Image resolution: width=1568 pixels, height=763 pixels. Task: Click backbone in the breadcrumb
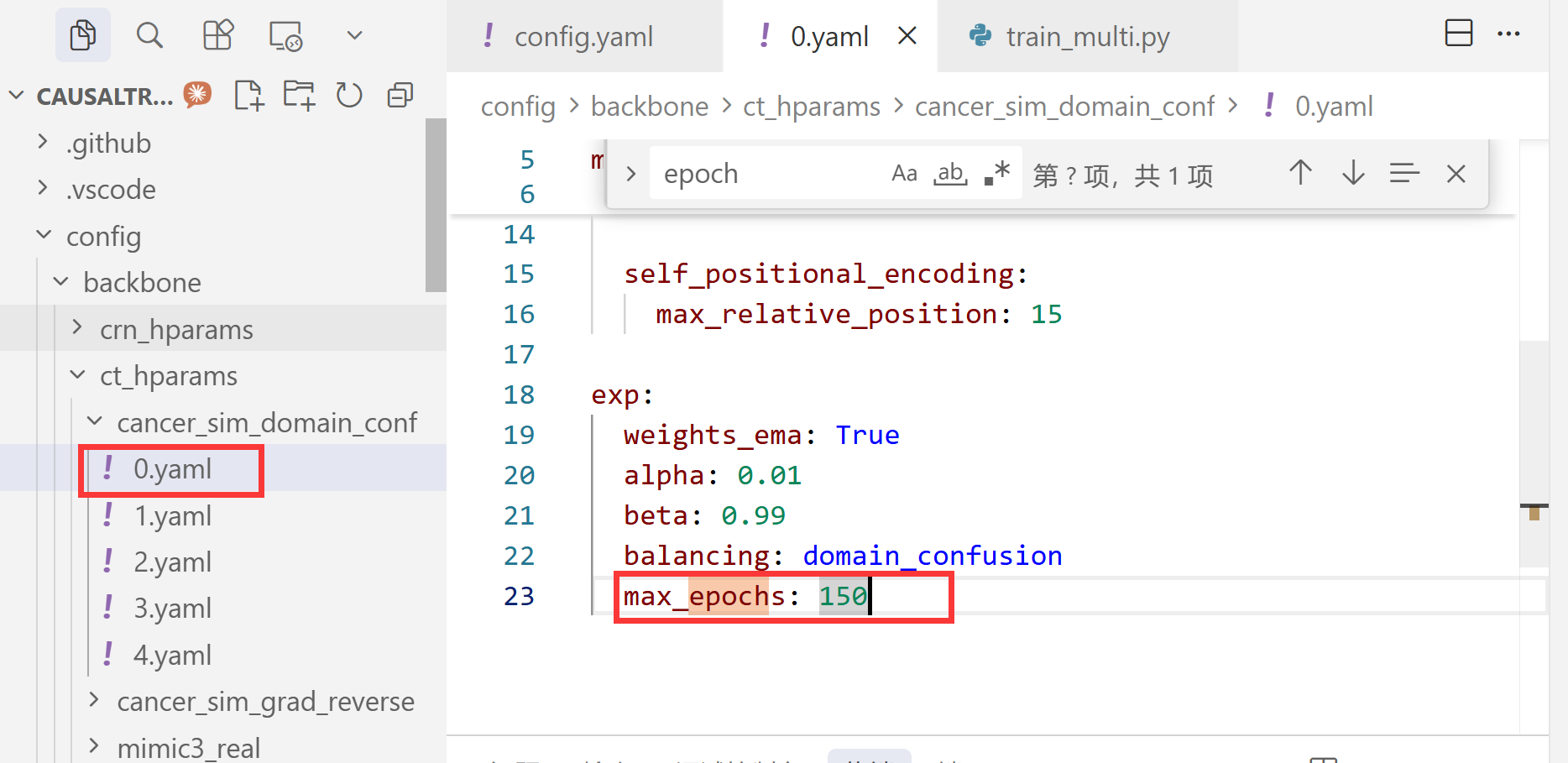click(x=650, y=107)
